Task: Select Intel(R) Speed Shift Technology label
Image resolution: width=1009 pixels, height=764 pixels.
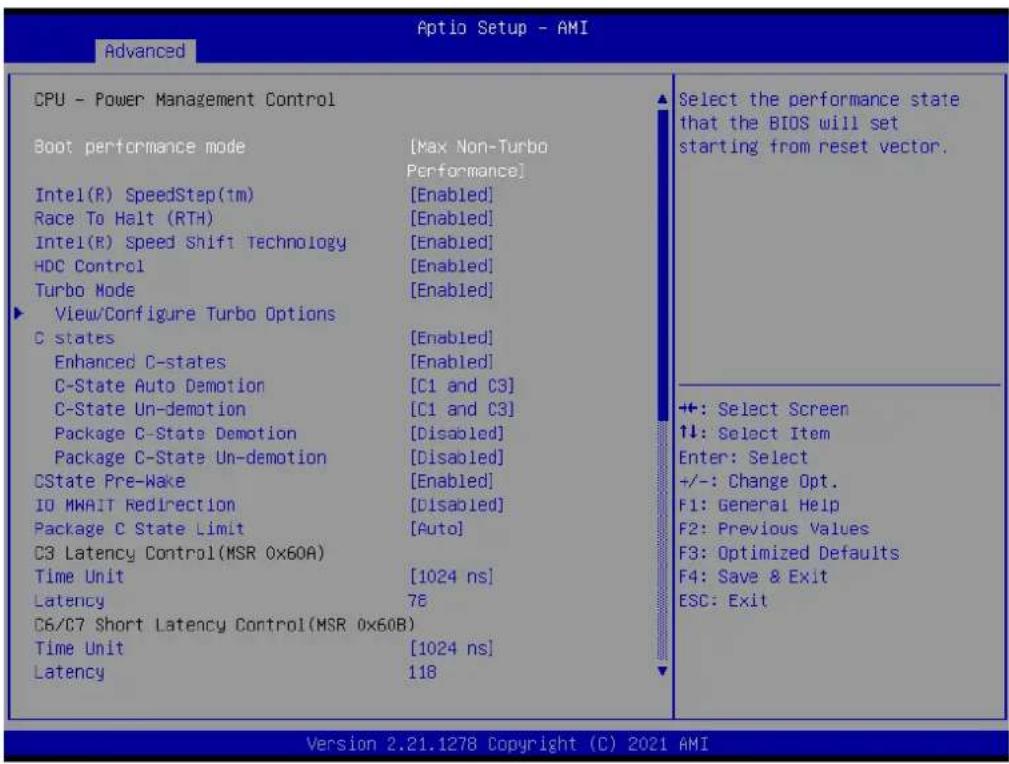Action: 190,242
